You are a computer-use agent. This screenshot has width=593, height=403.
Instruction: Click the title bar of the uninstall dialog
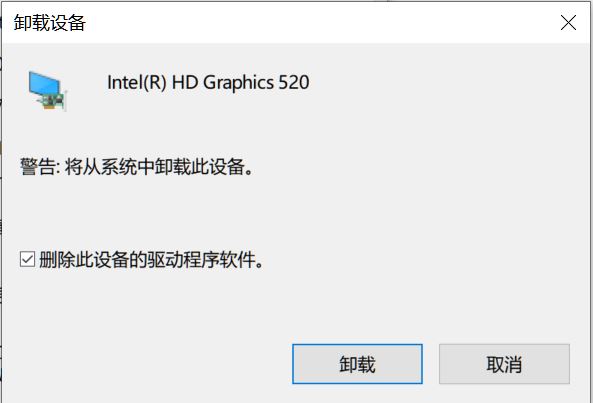coord(296,23)
